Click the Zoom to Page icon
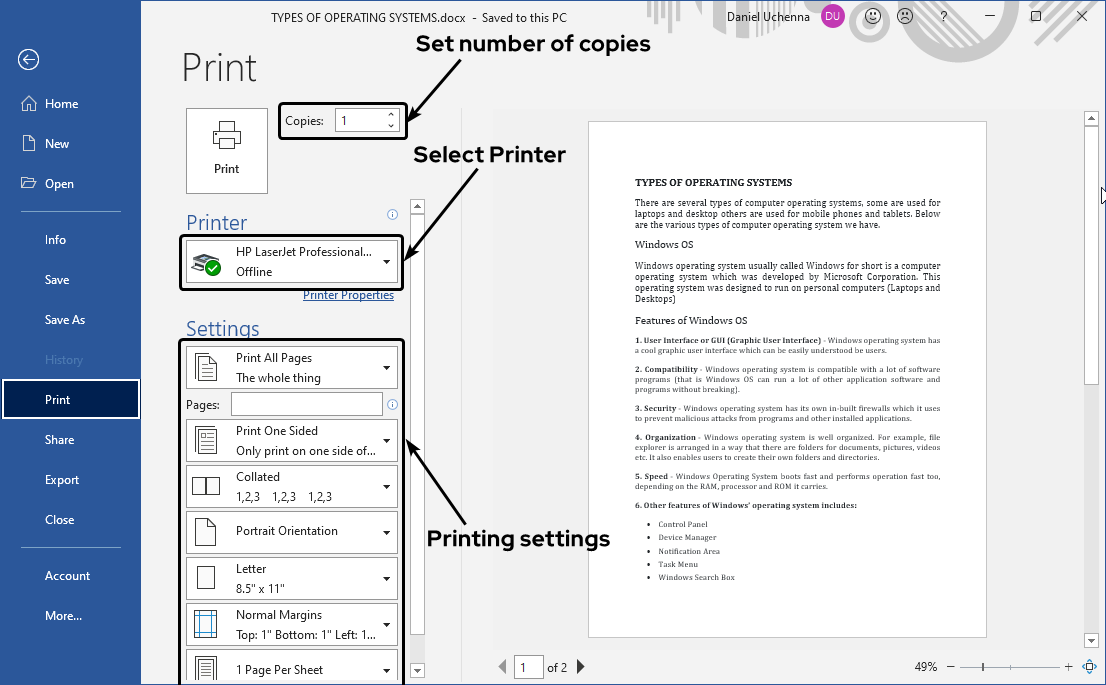 (1090, 666)
